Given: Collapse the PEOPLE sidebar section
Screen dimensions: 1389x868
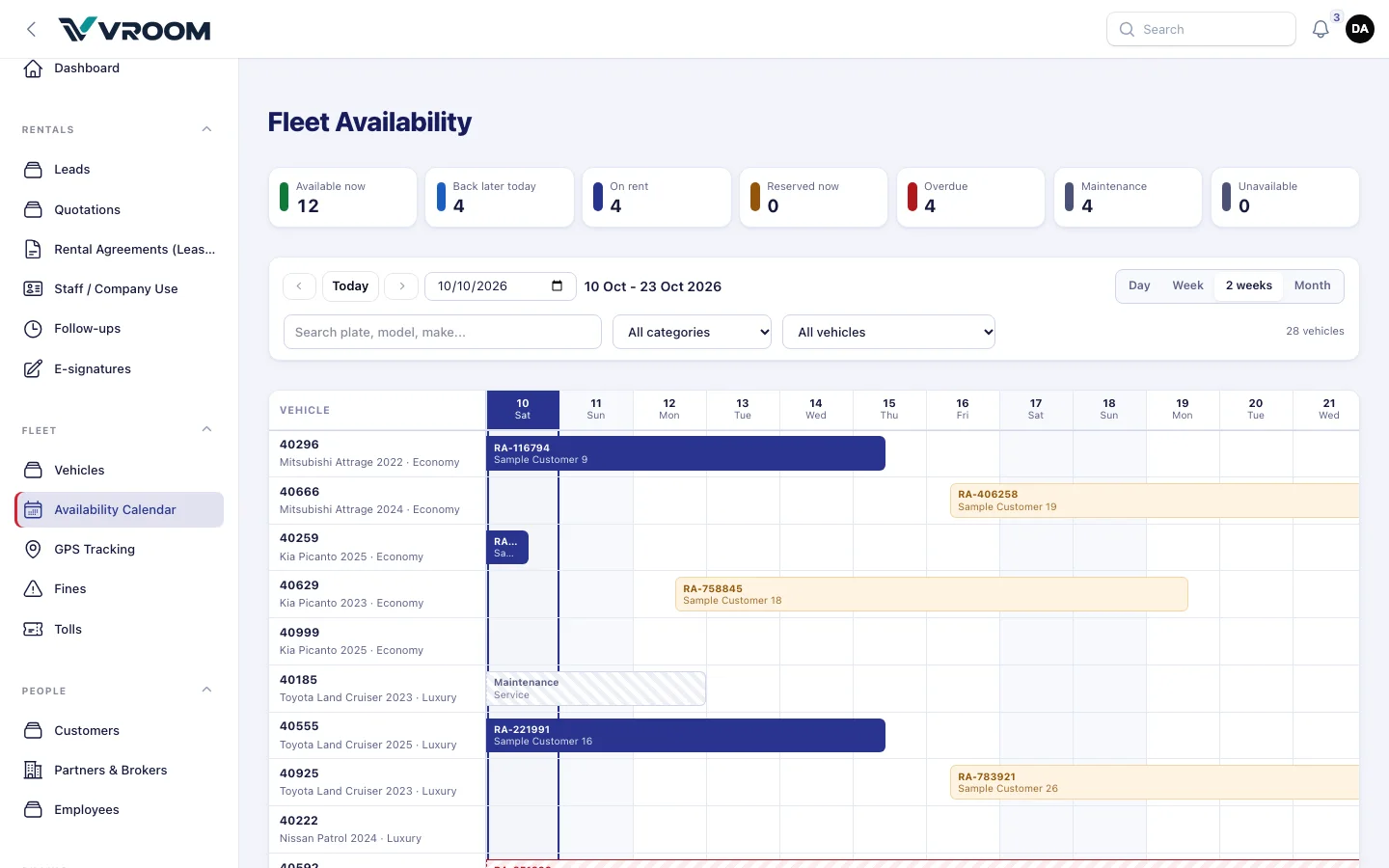Looking at the screenshot, I should [x=206, y=691].
